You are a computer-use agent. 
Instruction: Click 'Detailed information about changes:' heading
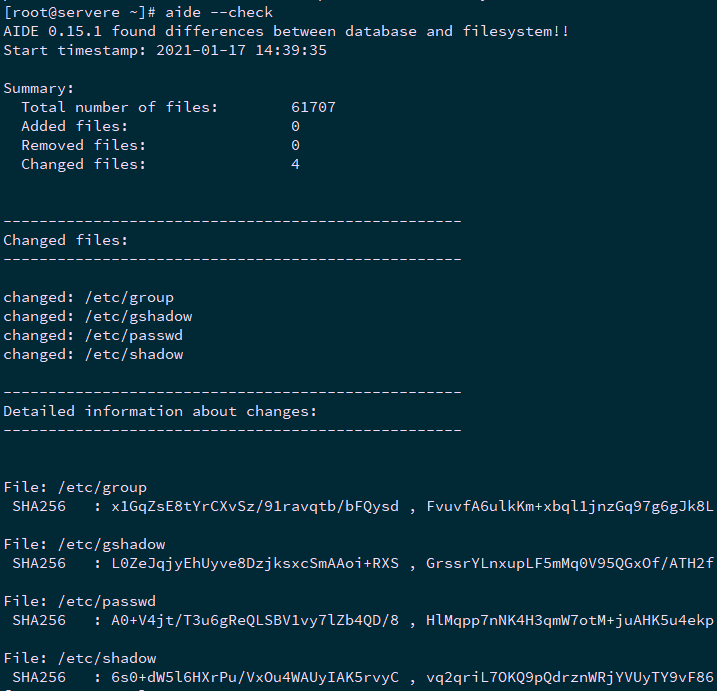tap(160, 411)
